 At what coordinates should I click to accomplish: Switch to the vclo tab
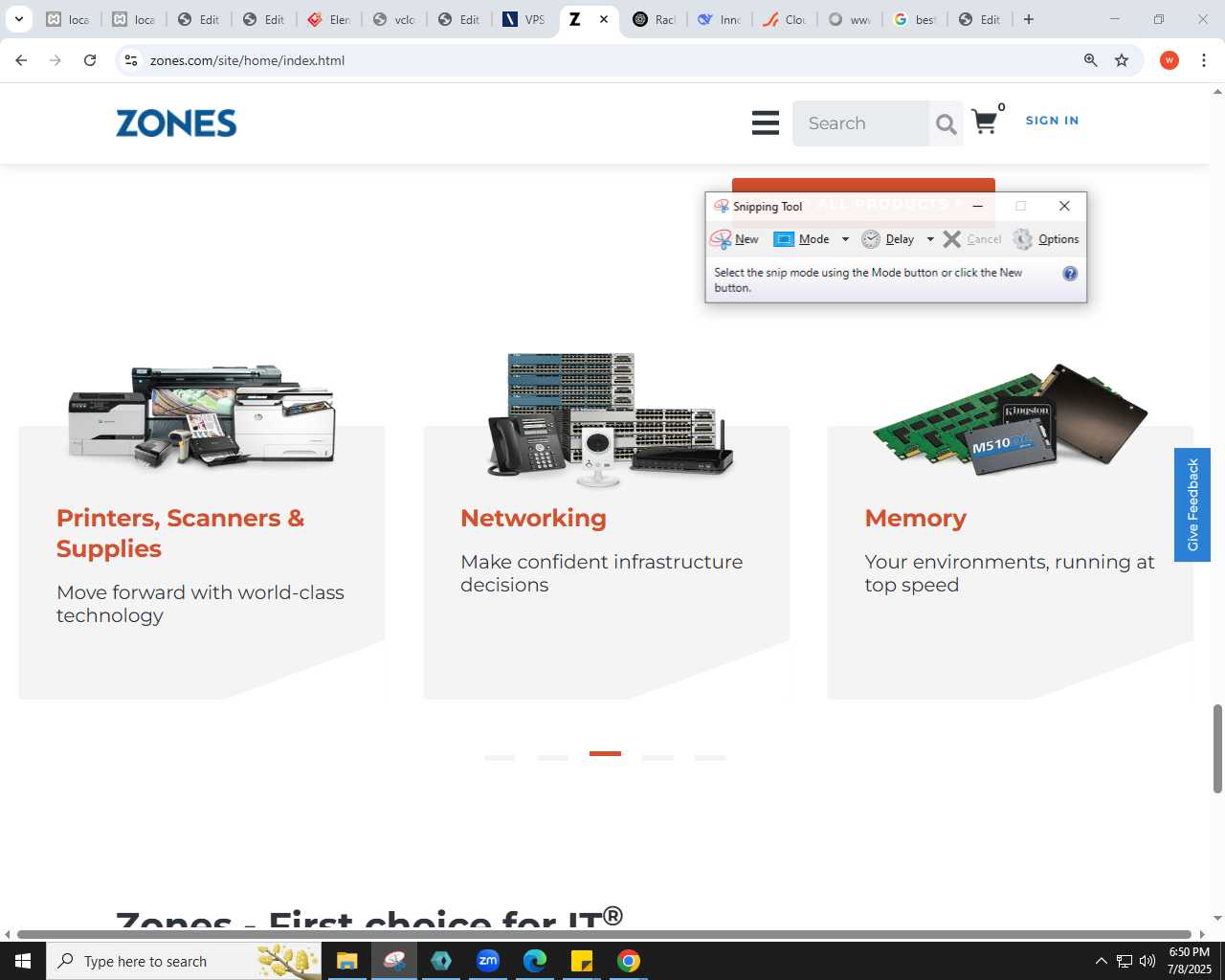394,19
